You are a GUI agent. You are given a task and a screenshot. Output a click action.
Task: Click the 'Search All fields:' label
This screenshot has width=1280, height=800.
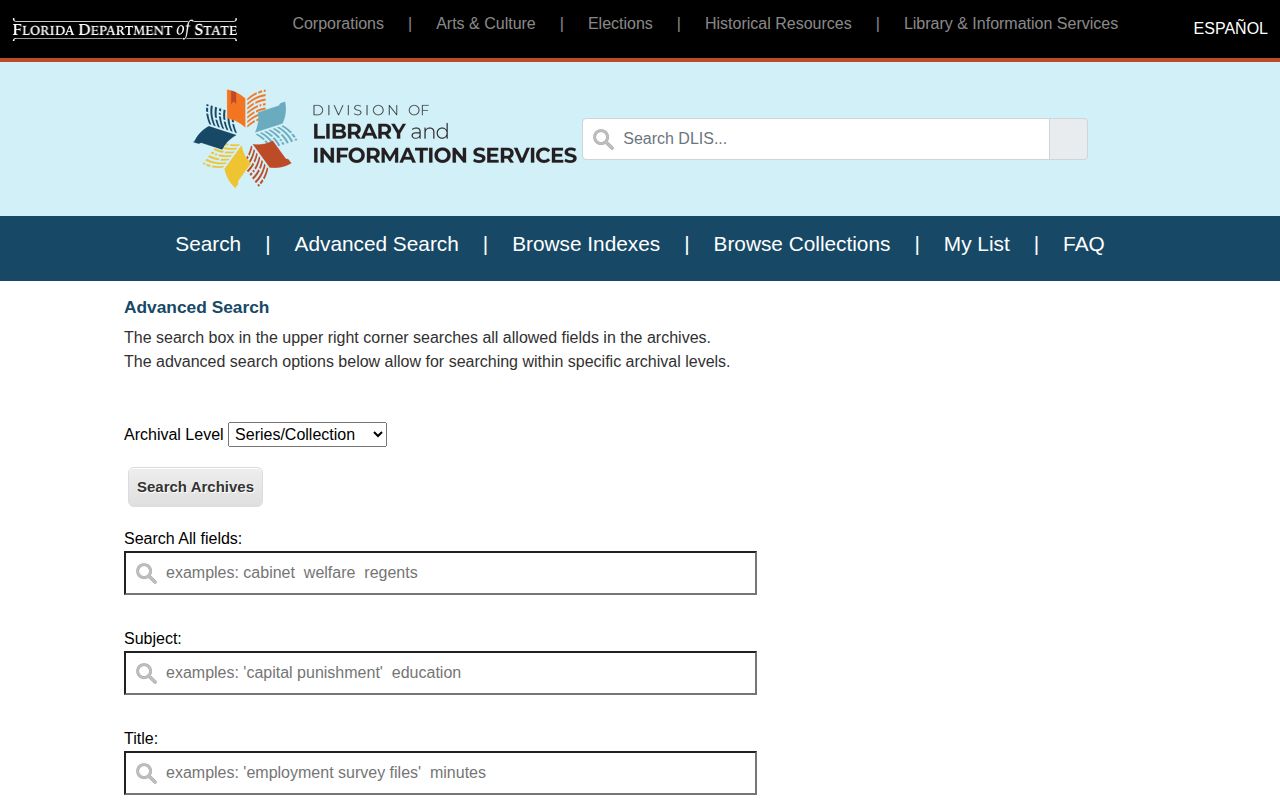coord(183,538)
